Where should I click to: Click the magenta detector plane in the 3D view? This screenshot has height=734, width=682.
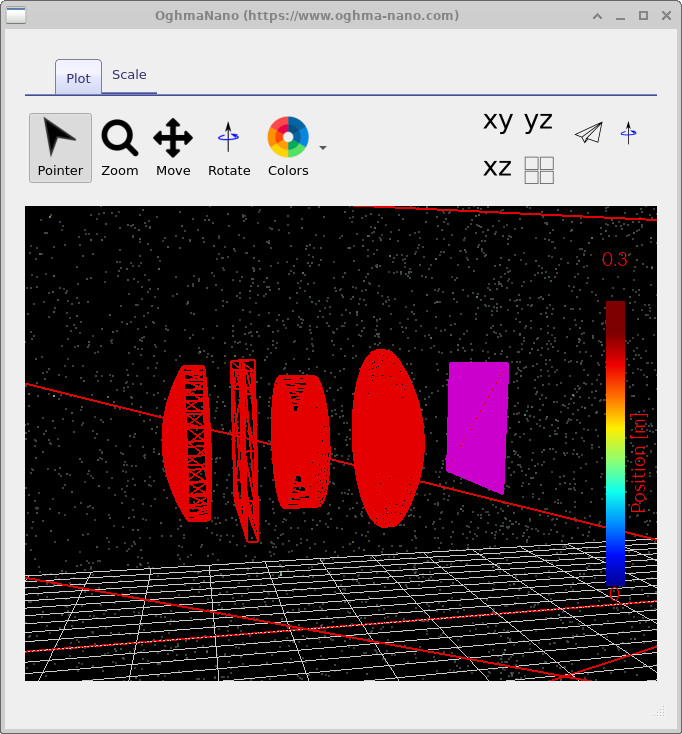pyautogui.click(x=478, y=425)
